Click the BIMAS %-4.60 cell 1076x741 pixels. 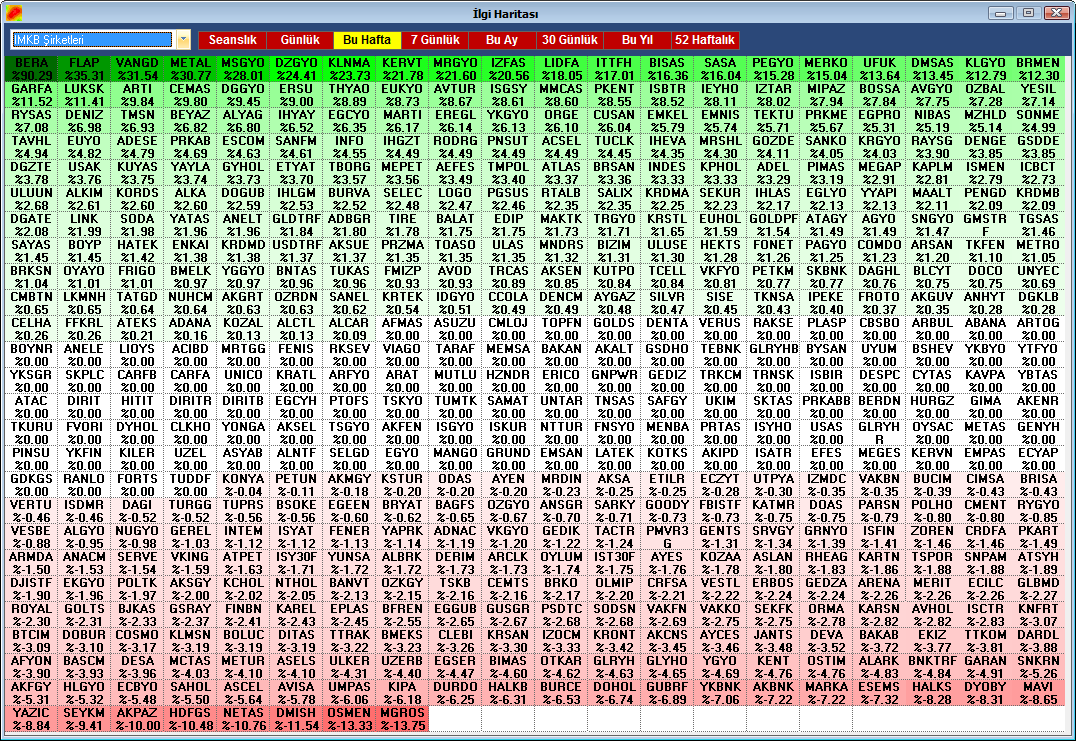coord(508,667)
